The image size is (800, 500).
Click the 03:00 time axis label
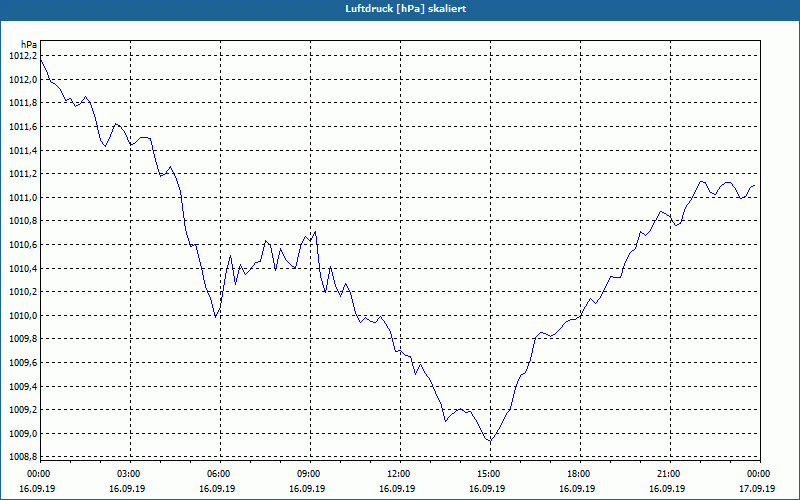click(131, 474)
